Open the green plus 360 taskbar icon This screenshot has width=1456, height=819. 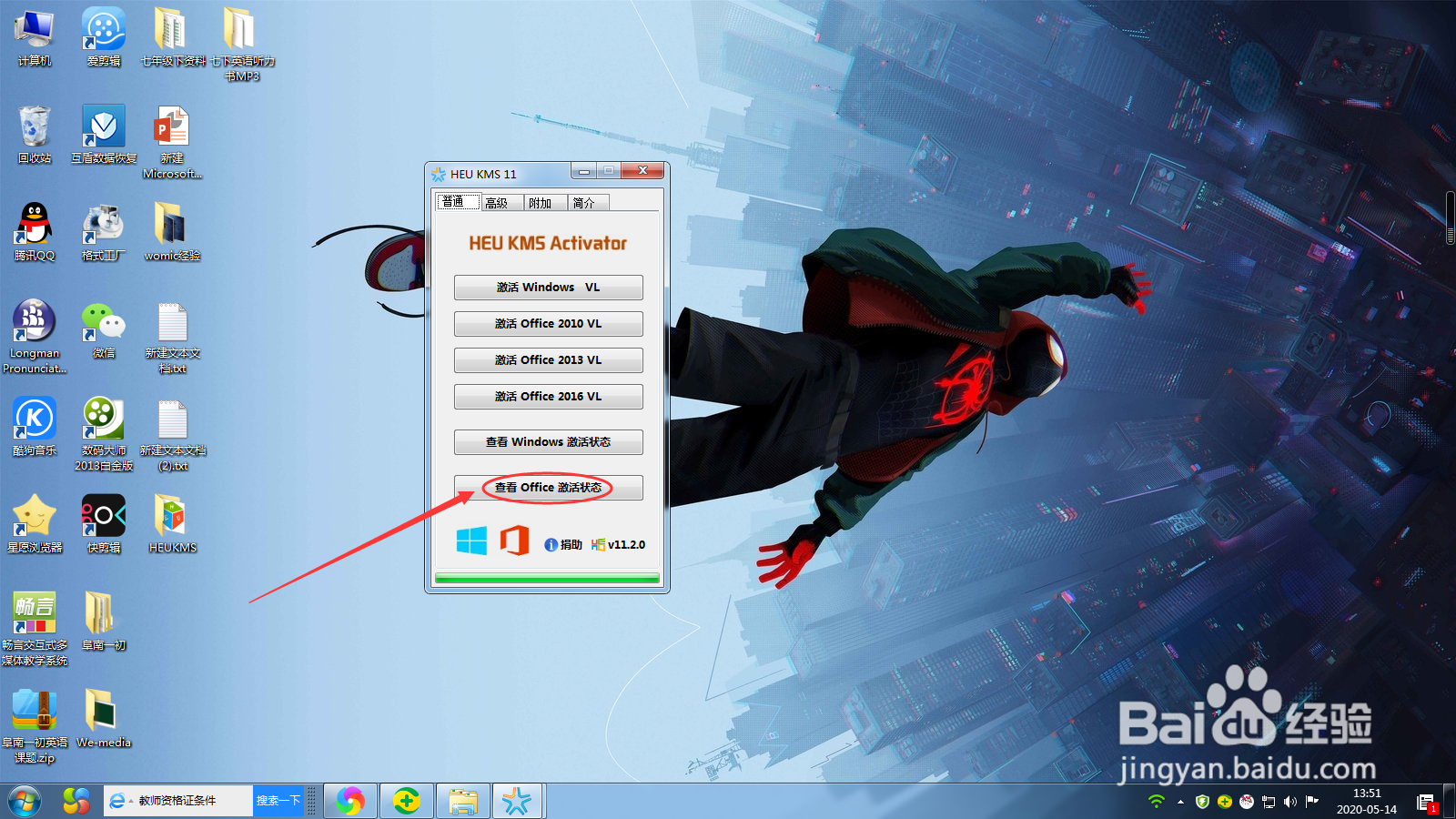pos(407,801)
